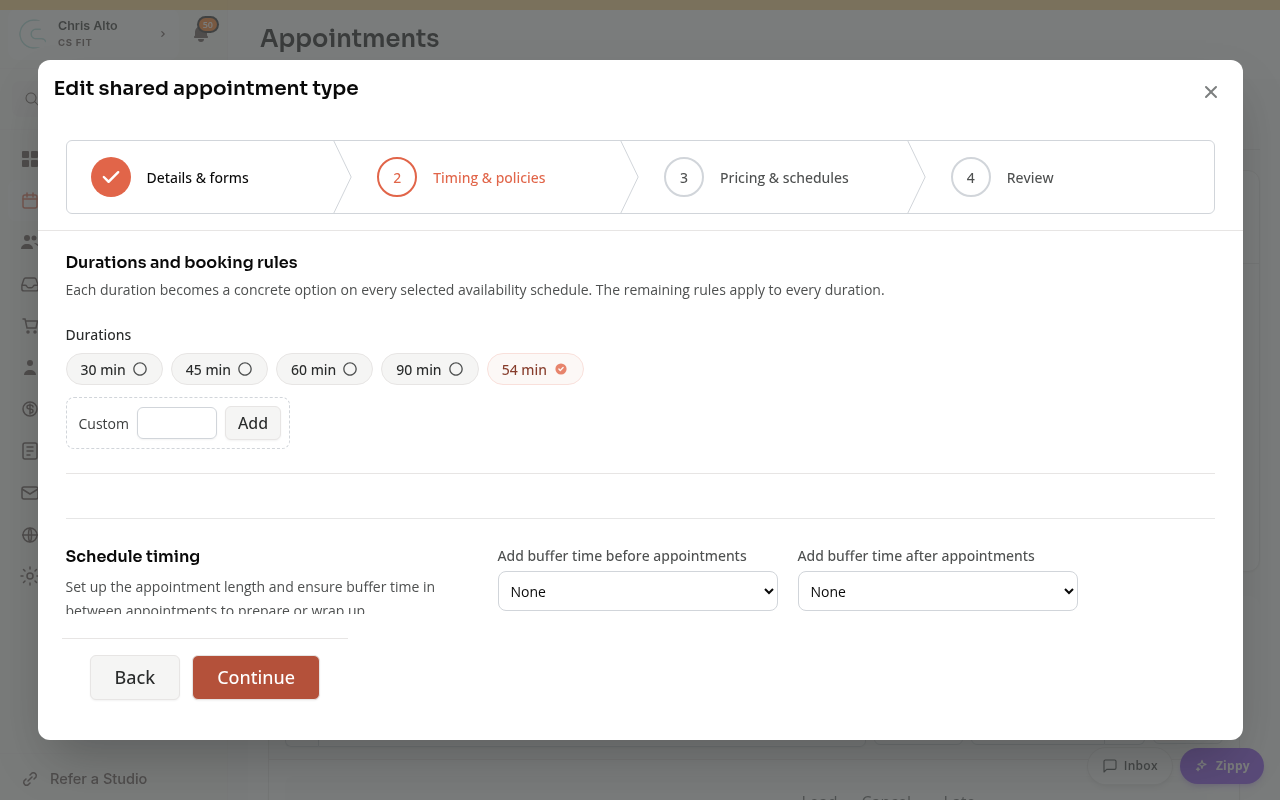Image resolution: width=1280 pixels, height=800 pixels.
Task: Open the shopping cart icon in sidebar
Action: click(30, 326)
